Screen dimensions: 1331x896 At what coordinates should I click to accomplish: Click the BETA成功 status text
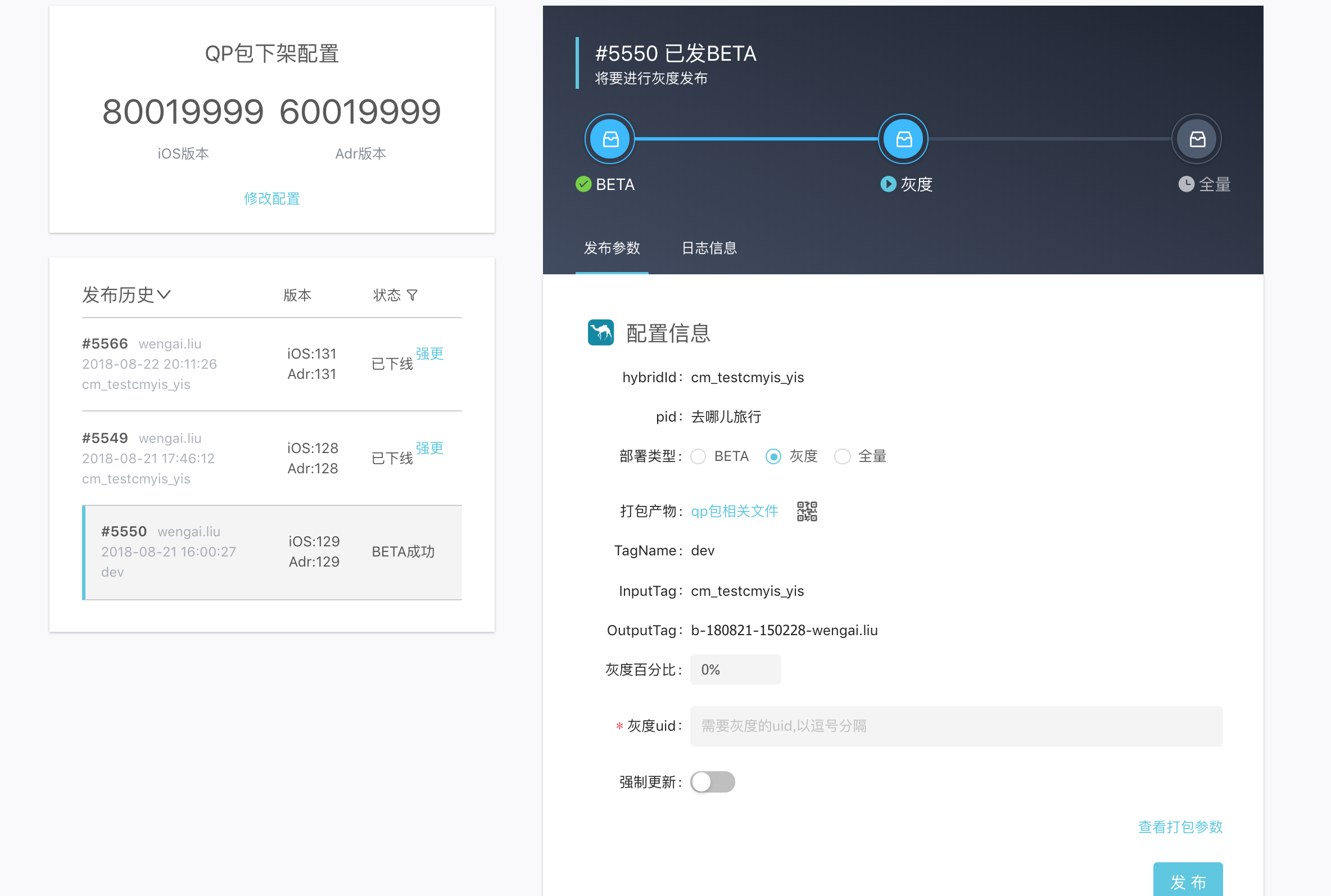click(x=404, y=551)
